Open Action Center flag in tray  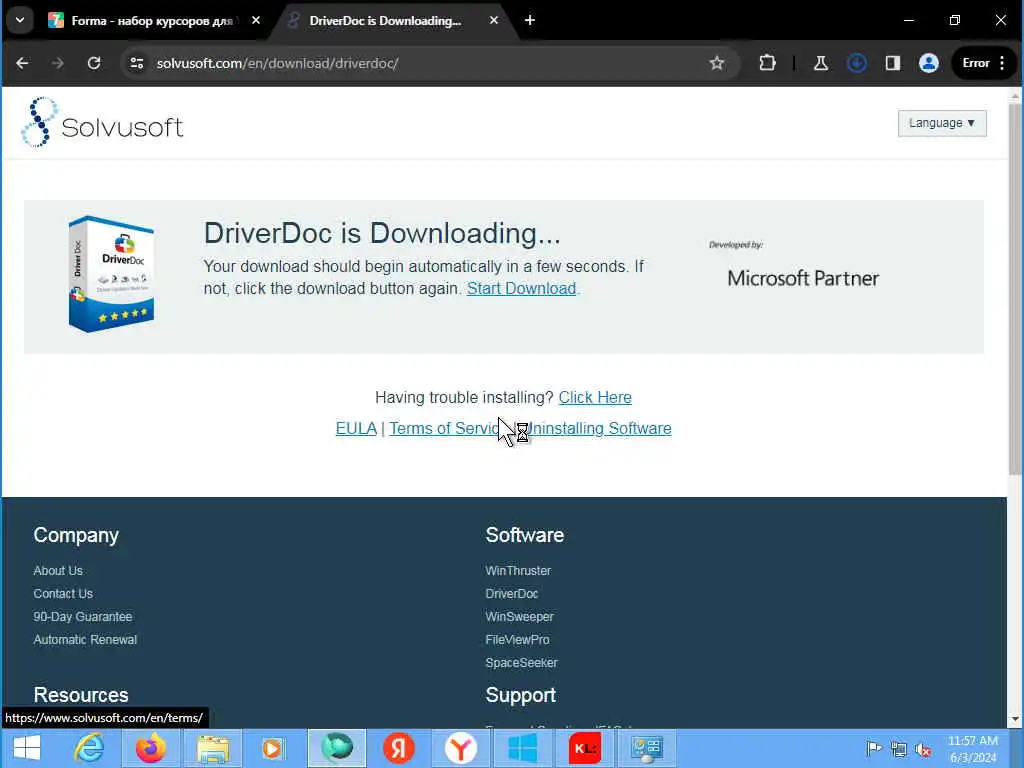click(x=874, y=748)
